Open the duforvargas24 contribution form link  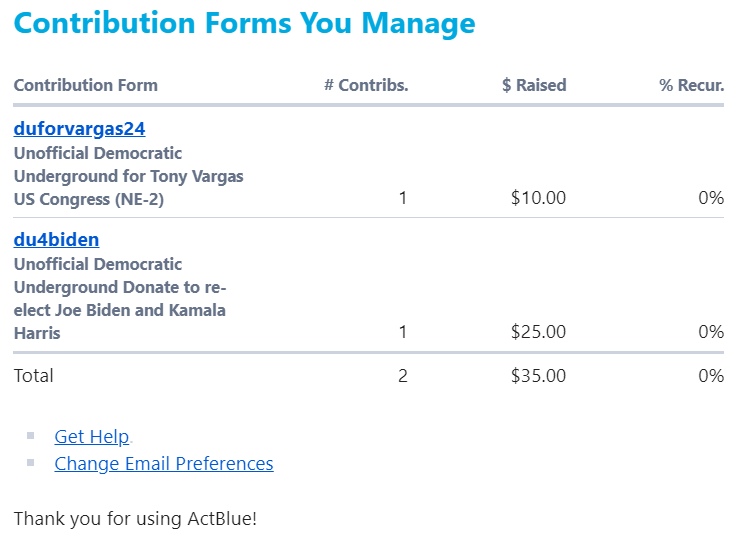click(80, 129)
